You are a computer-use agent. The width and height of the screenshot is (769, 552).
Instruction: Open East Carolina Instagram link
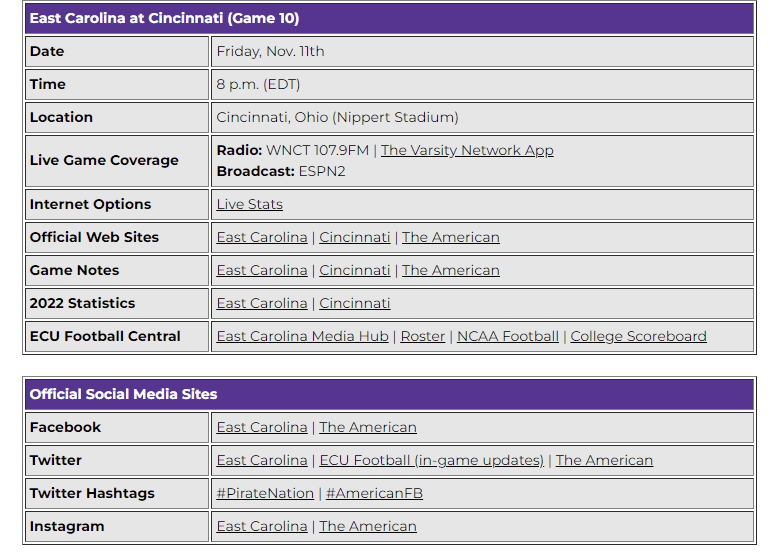pyautogui.click(x=262, y=526)
